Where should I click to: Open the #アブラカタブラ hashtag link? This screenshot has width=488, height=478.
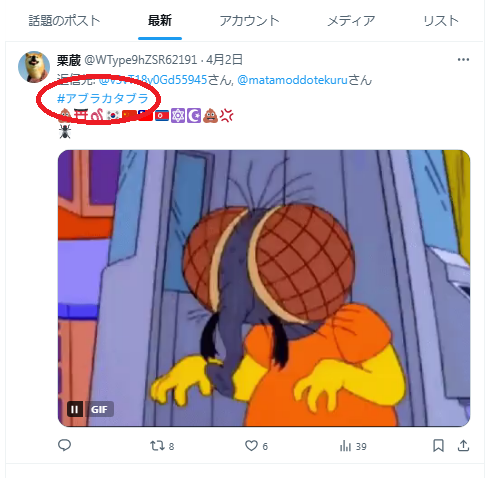tap(103, 98)
